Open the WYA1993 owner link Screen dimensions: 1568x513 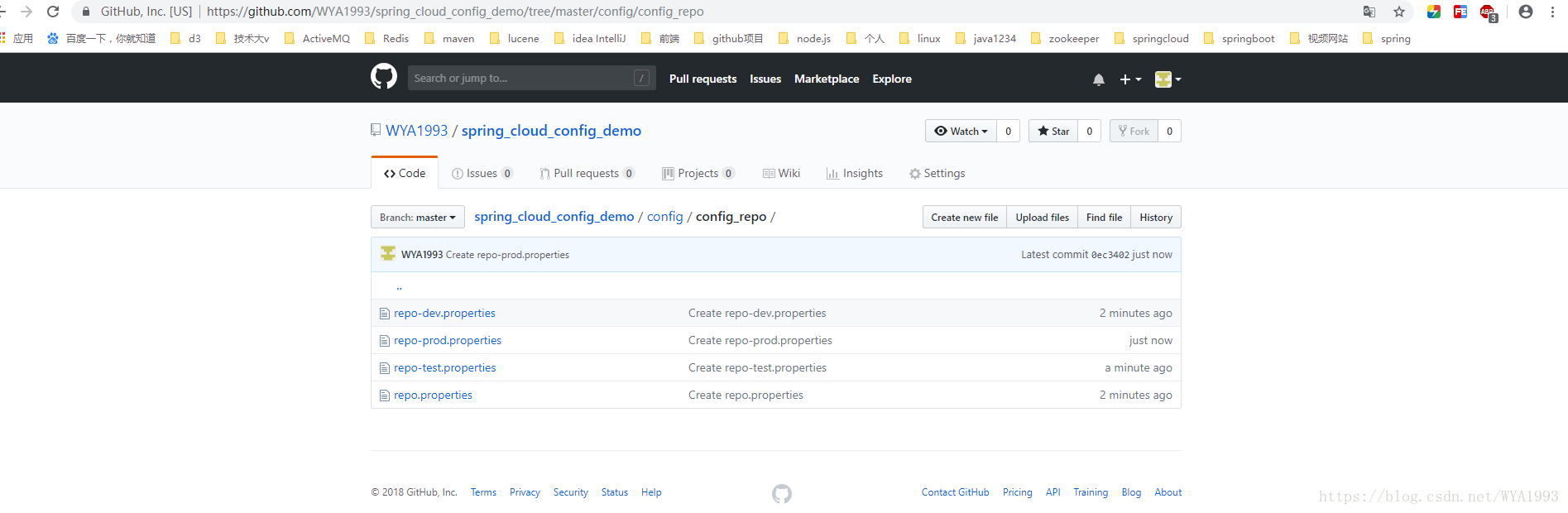click(416, 131)
